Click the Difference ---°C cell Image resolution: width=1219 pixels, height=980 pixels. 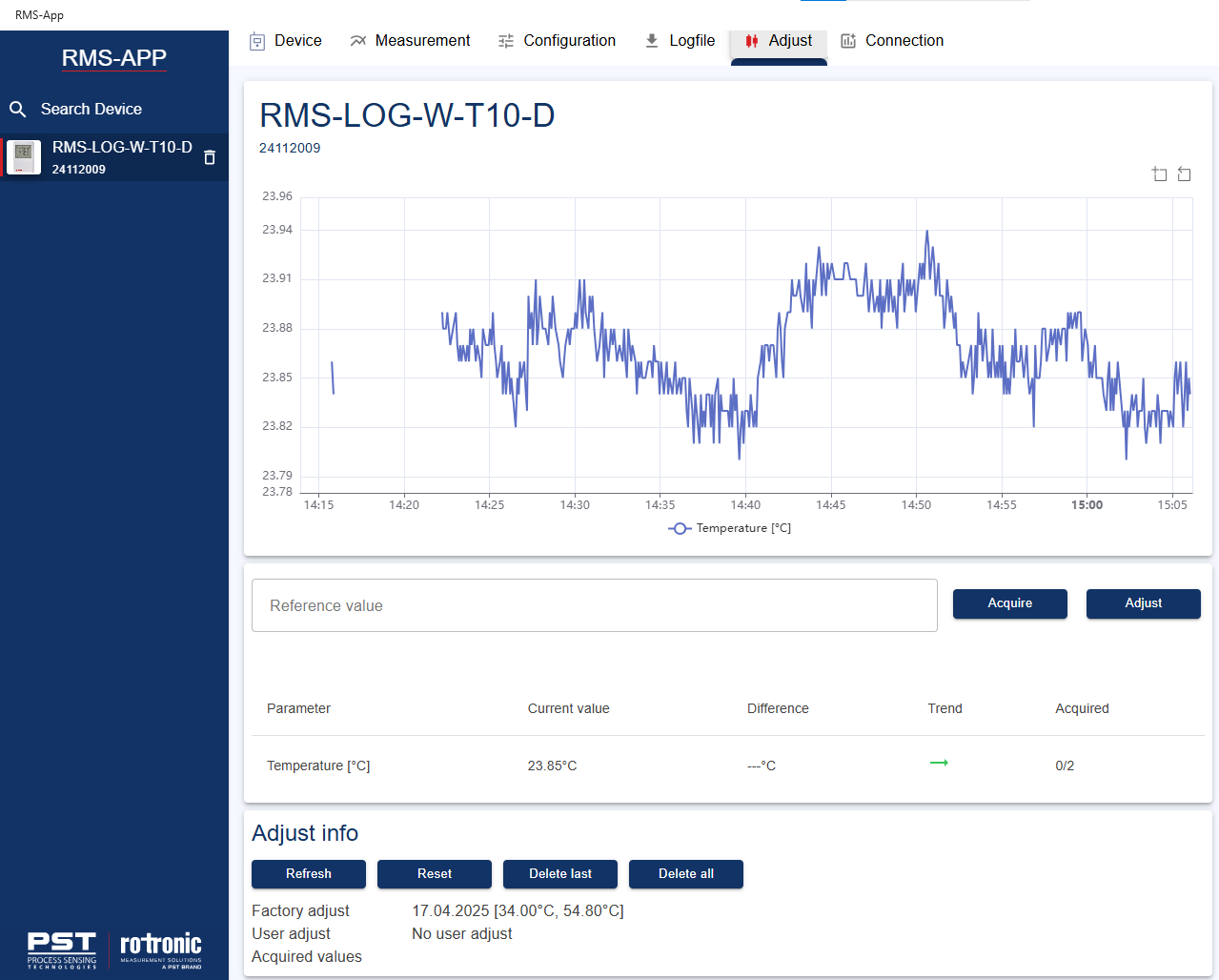click(x=762, y=766)
